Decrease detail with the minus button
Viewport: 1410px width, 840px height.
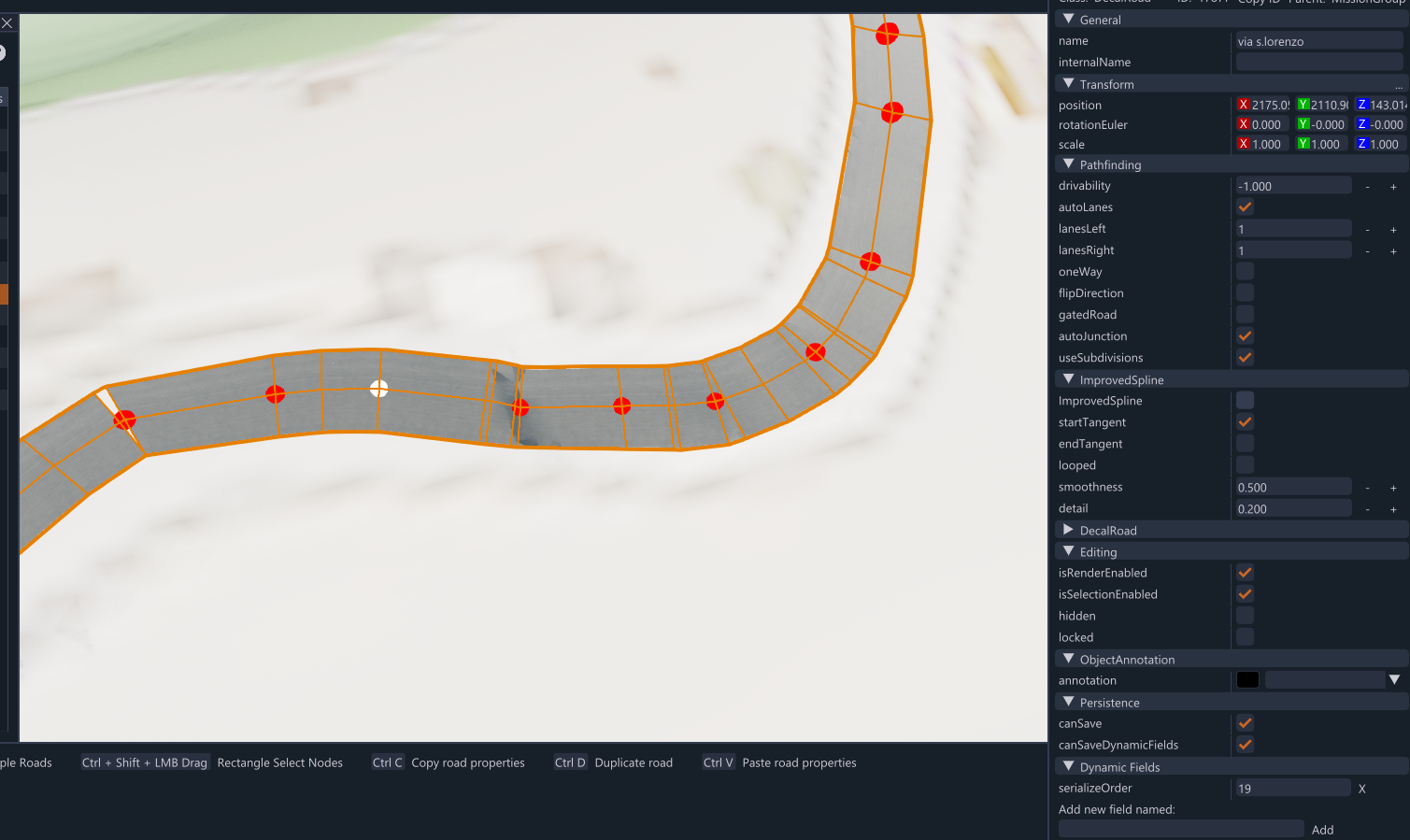[1367, 509]
